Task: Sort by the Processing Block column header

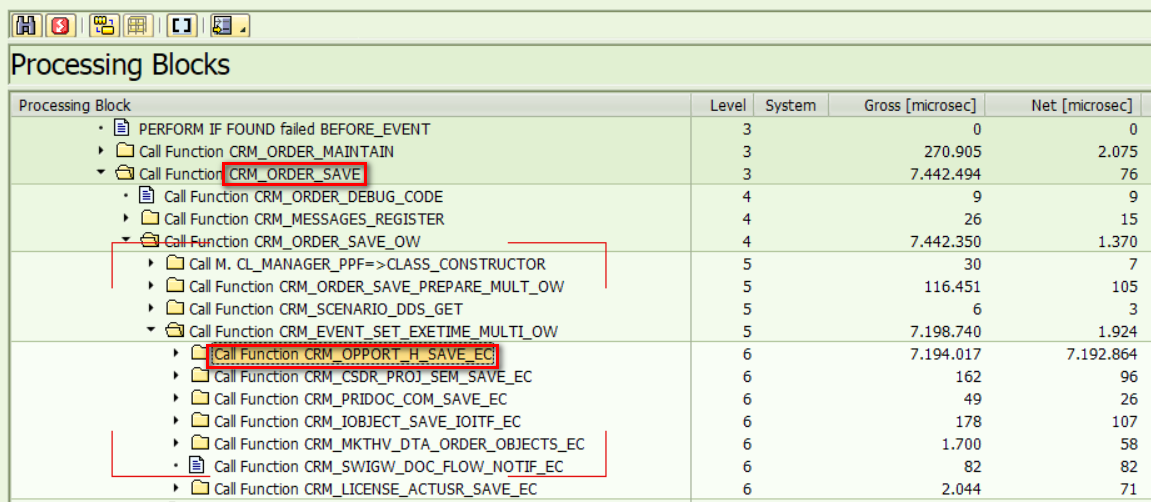Action: click(351, 105)
